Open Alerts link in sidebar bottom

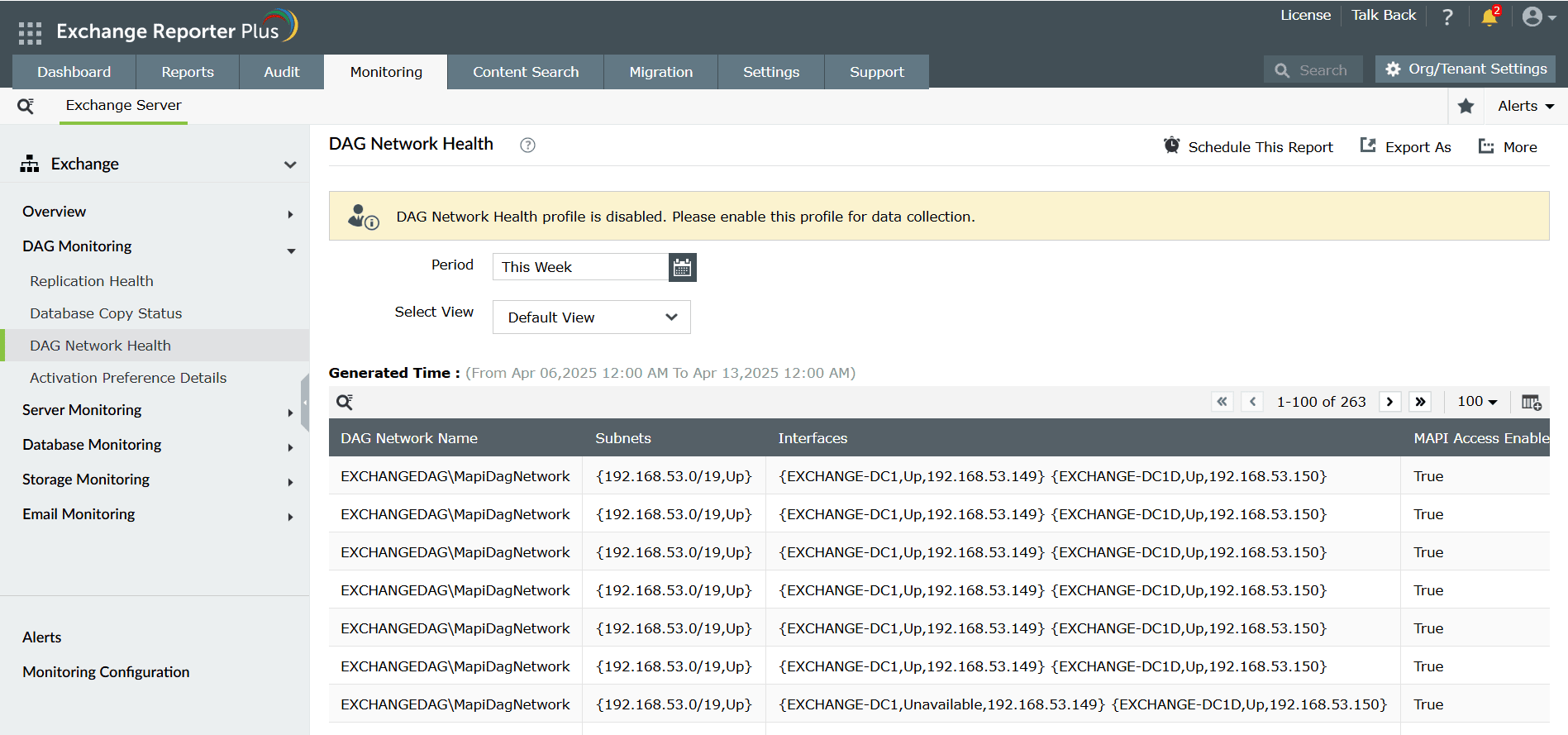(42, 637)
